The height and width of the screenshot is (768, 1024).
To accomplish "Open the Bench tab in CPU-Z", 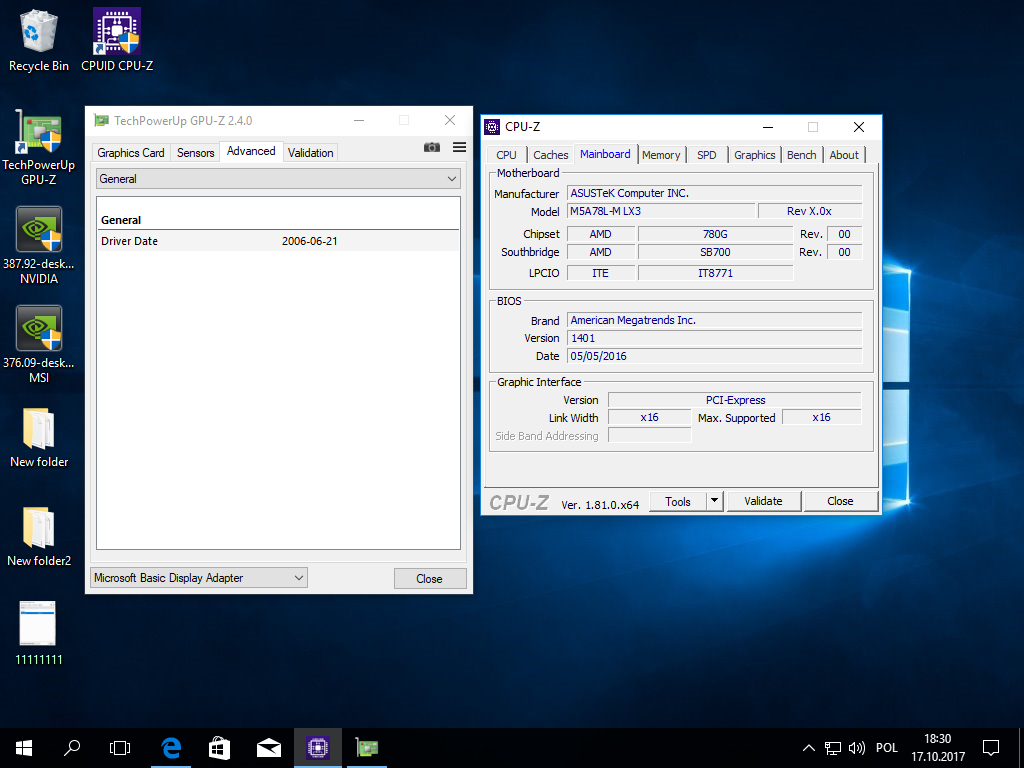I will [801, 155].
